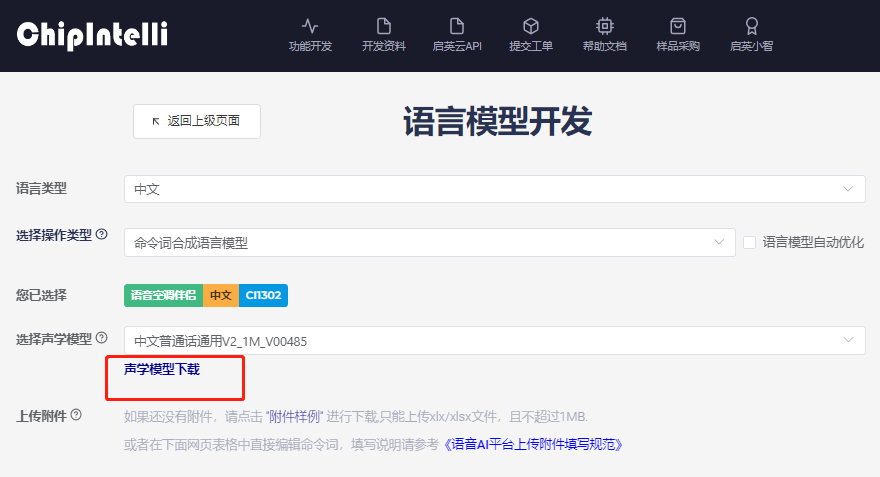Click help icon beside 上传附件
This screenshot has height=477, width=880.
76,415
